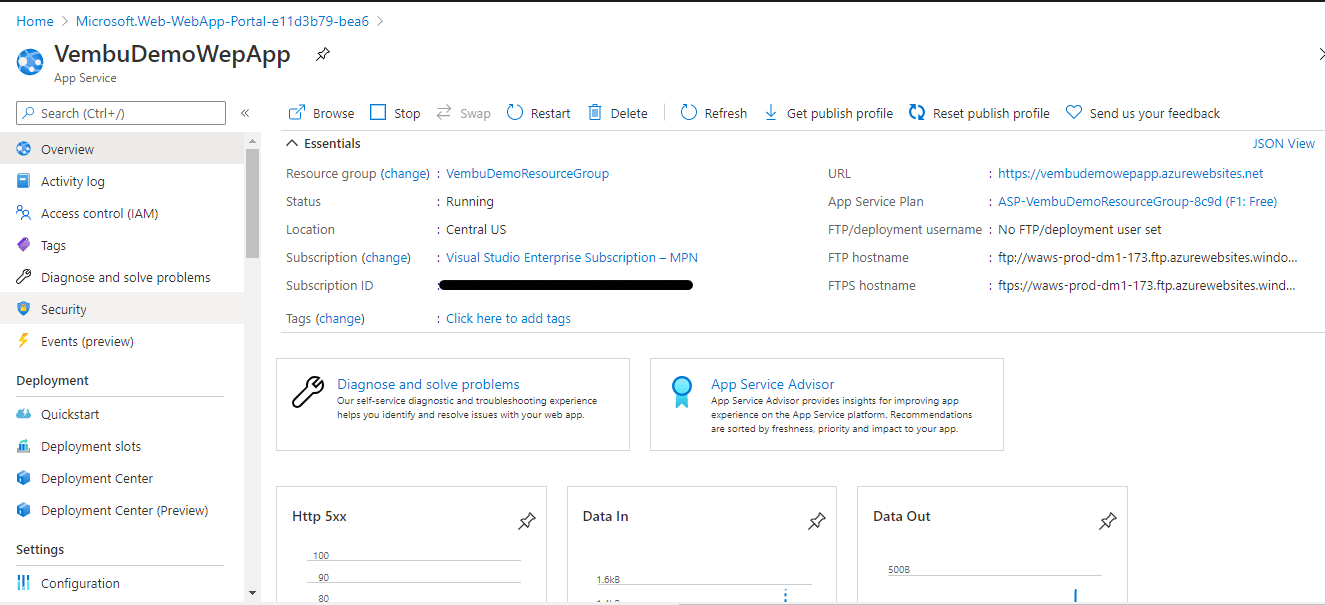Screen dimensions: 1325x605
Task: Click the FTP hostname value
Action: [1147, 257]
